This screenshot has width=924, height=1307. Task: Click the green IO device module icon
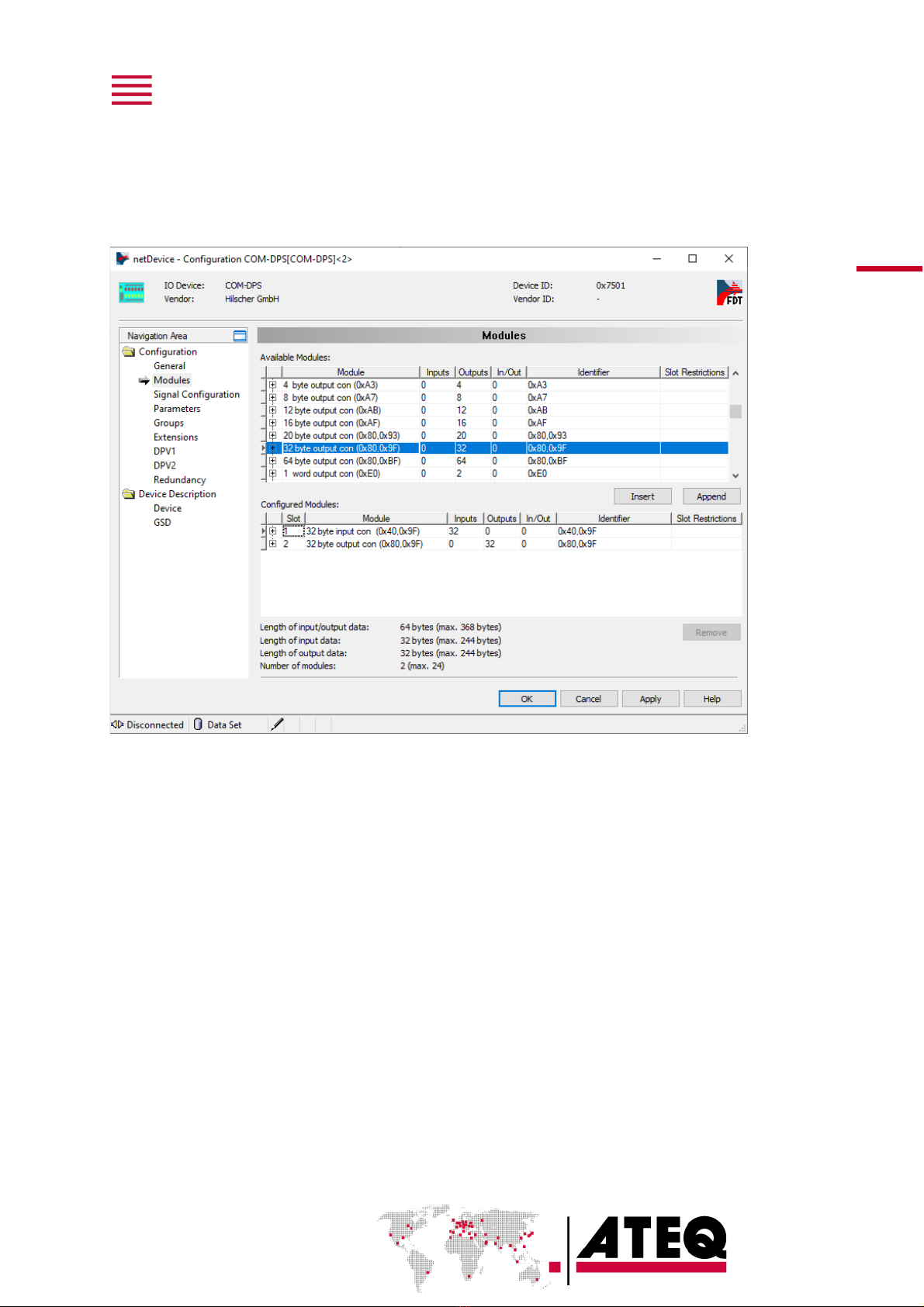[x=132, y=292]
